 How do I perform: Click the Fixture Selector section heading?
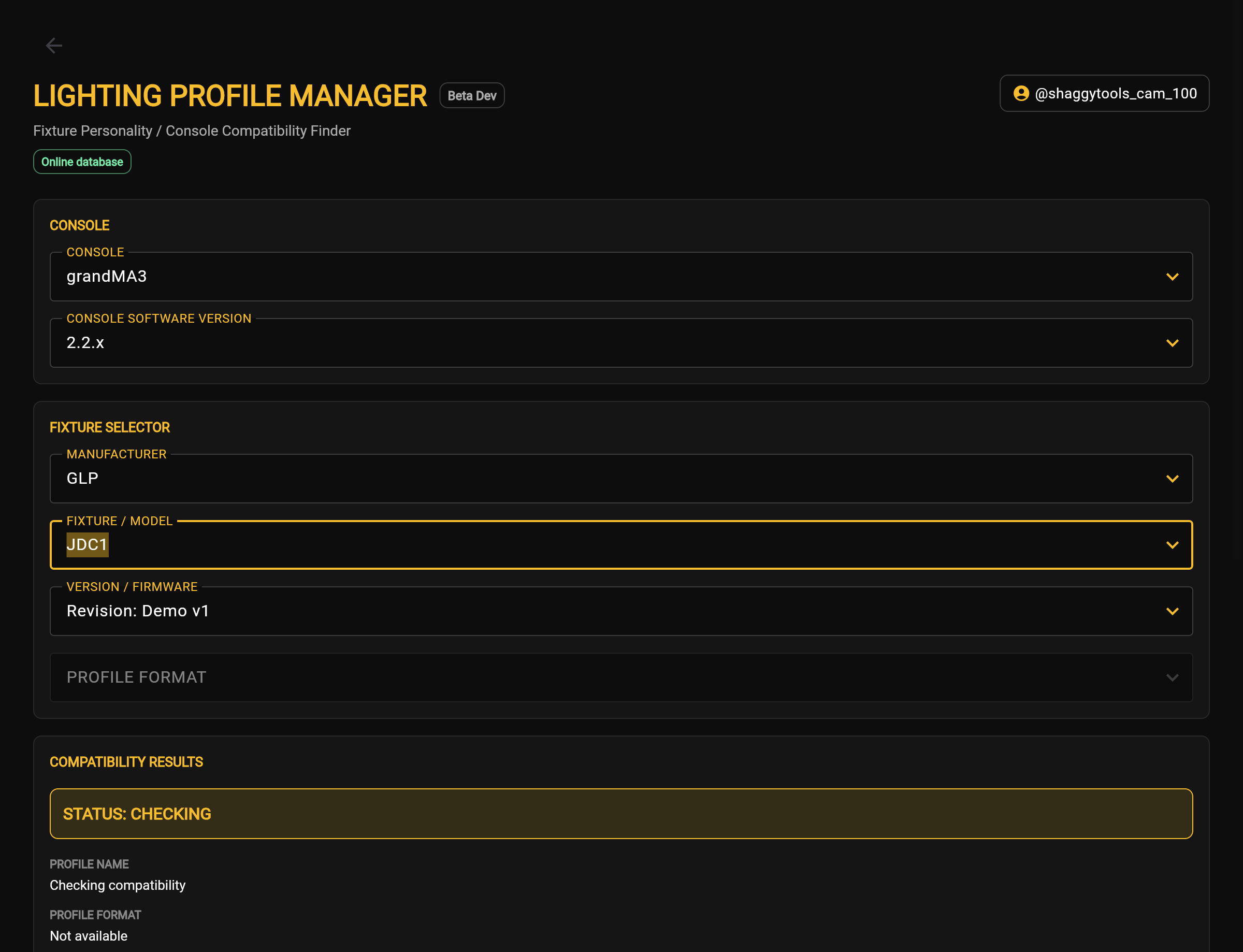[x=110, y=428]
